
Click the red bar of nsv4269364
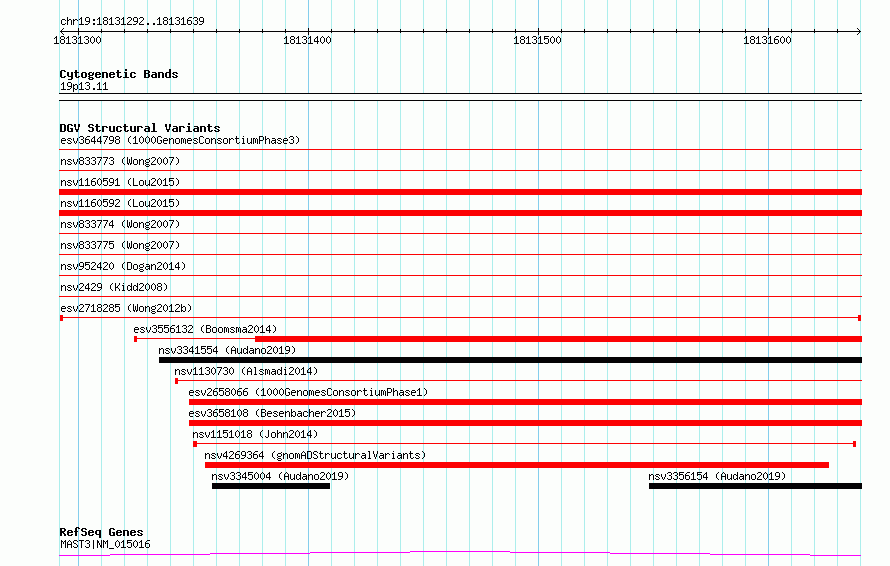point(517,465)
